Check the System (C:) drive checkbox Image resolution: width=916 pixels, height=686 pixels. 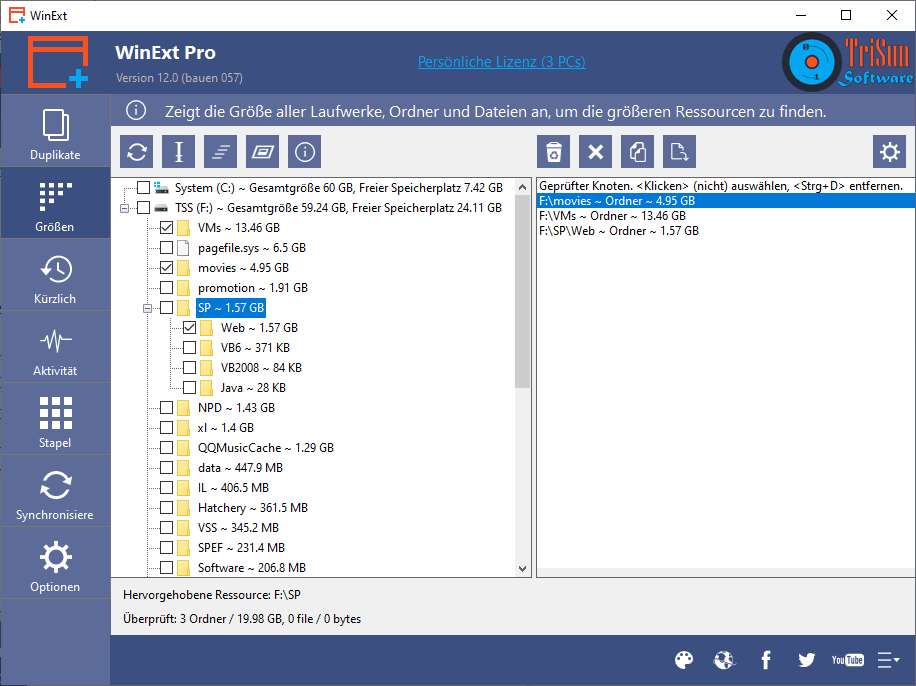[x=144, y=188]
